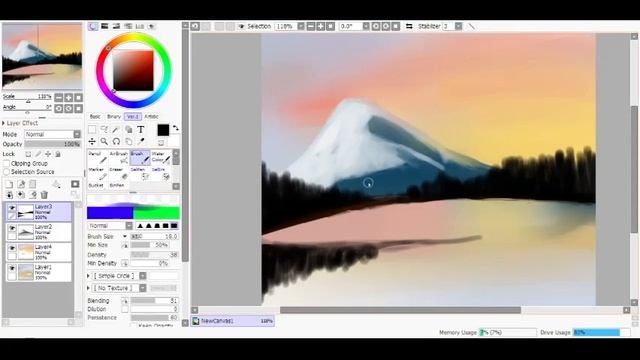This screenshot has height=360, width=640.
Task: Select the Text tool
Action: (141, 130)
